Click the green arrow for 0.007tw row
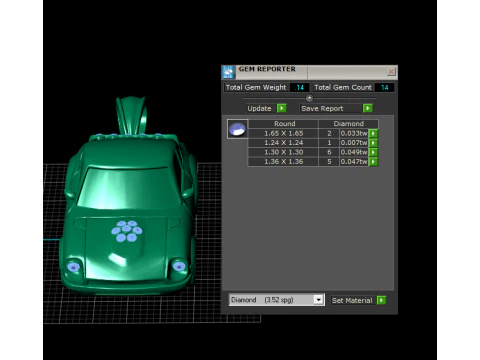 point(373,143)
